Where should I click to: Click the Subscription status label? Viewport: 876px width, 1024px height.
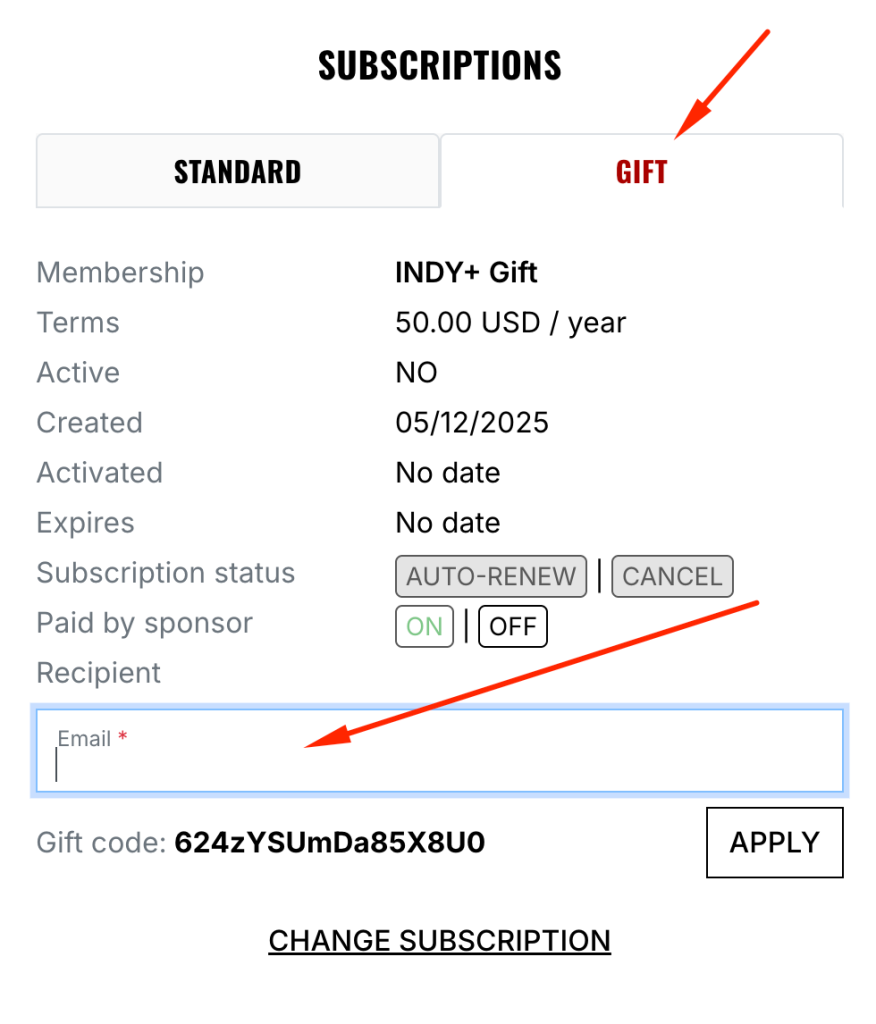click(166, 573)
